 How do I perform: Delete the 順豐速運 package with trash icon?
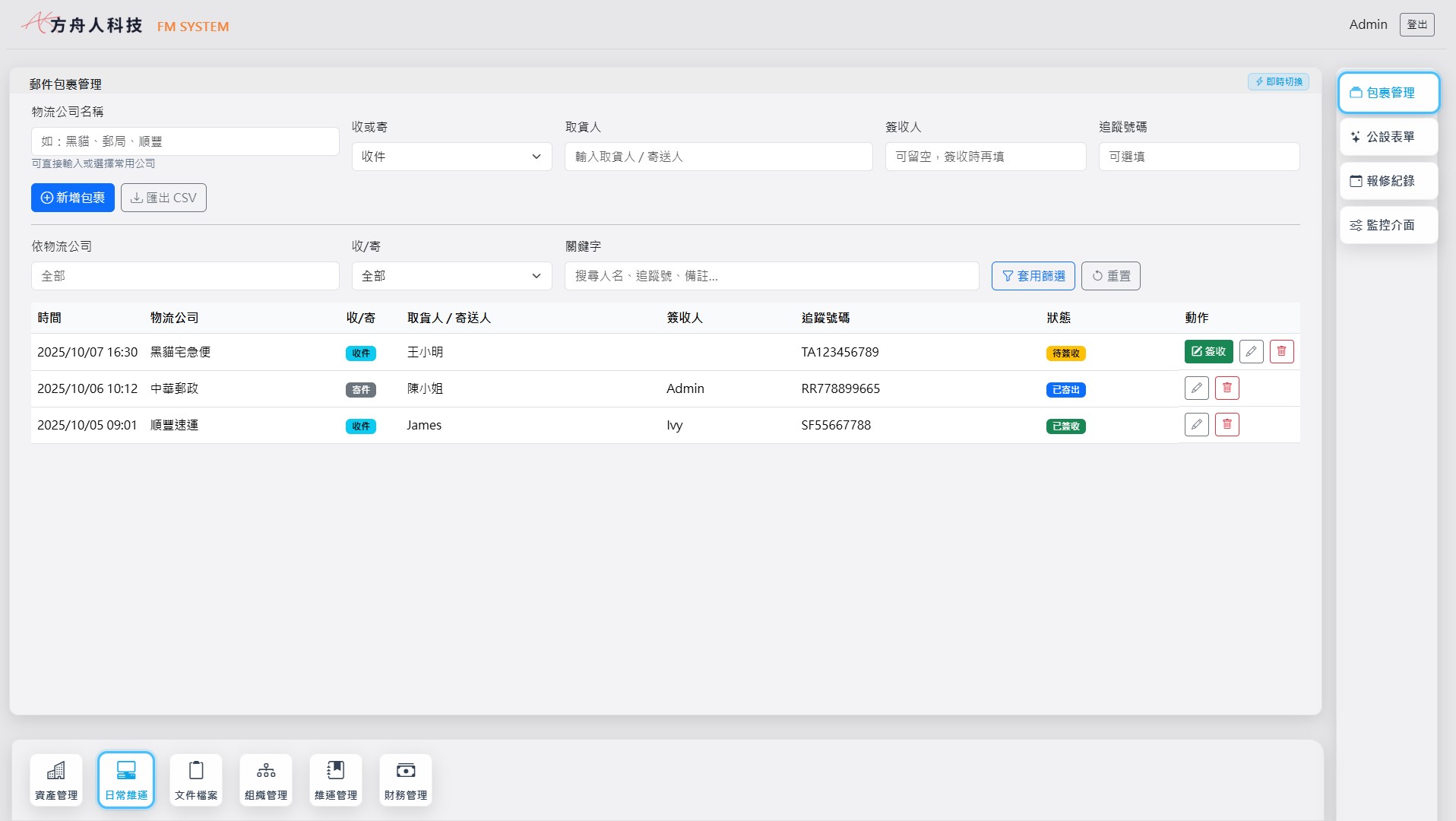tap(1227, 424)
